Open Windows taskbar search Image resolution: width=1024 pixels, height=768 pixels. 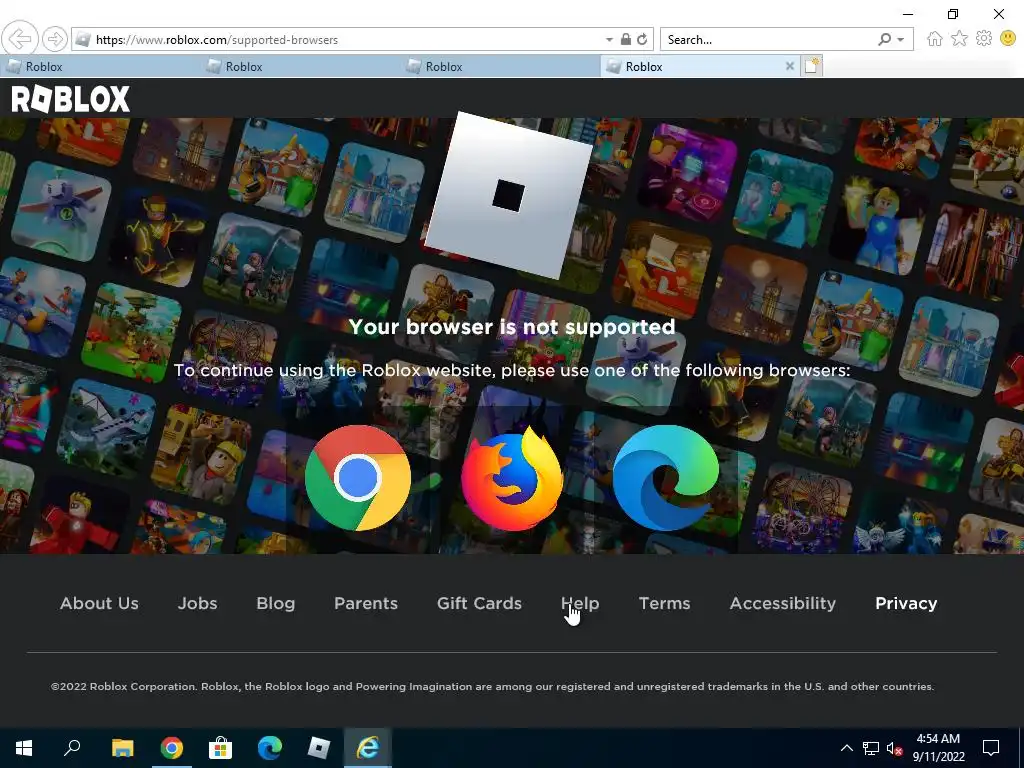pyautogui.click(x=72, y=748)
